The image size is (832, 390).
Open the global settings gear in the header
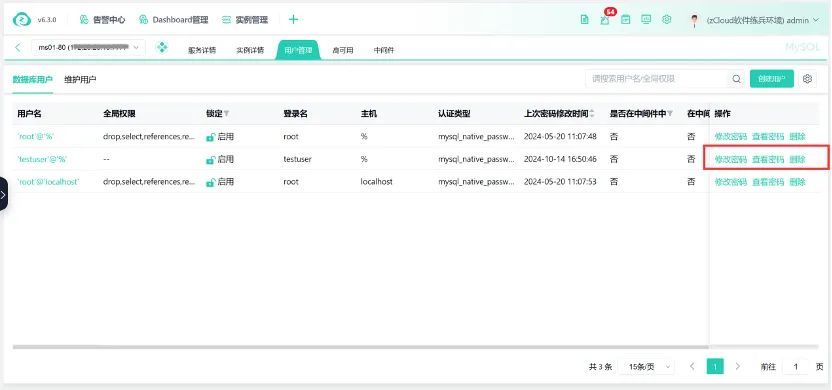(666, 20)
